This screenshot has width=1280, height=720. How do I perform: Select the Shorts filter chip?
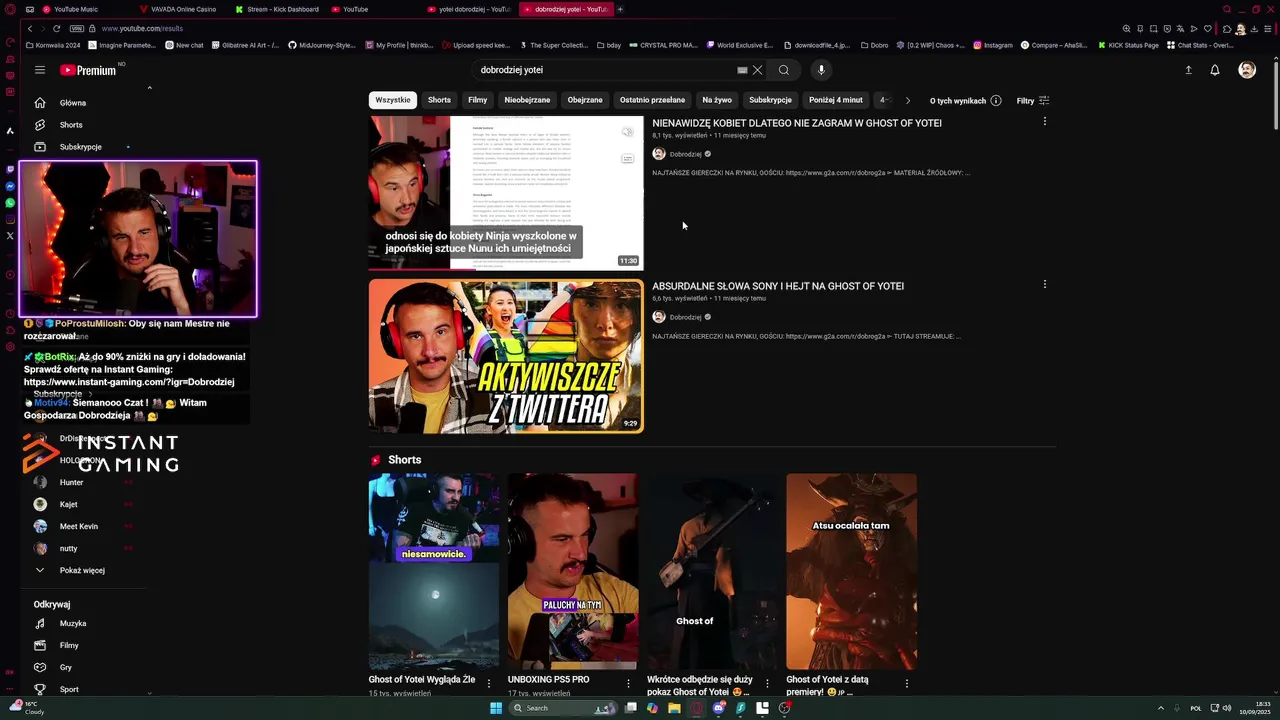pyautogui.click(x=439, y=100)
